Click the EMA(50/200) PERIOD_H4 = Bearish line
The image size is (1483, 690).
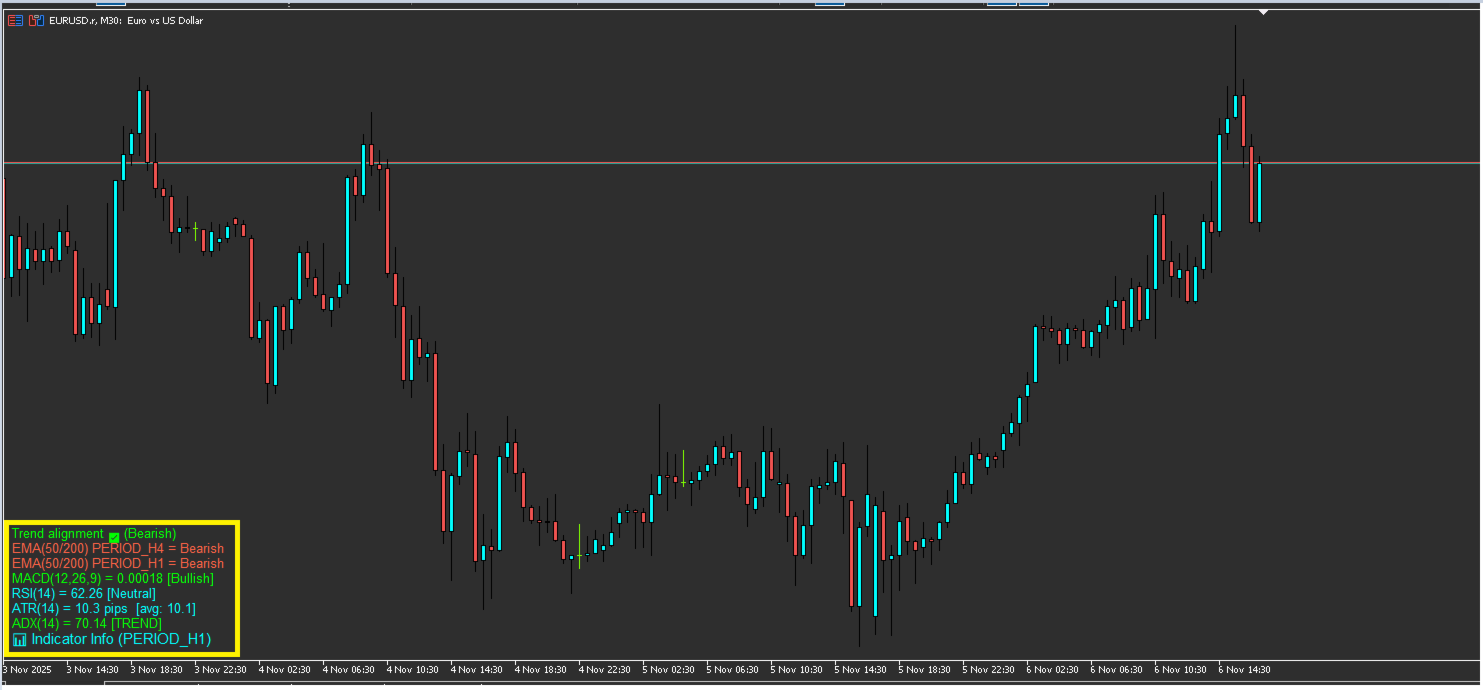[x=118, y=549]
